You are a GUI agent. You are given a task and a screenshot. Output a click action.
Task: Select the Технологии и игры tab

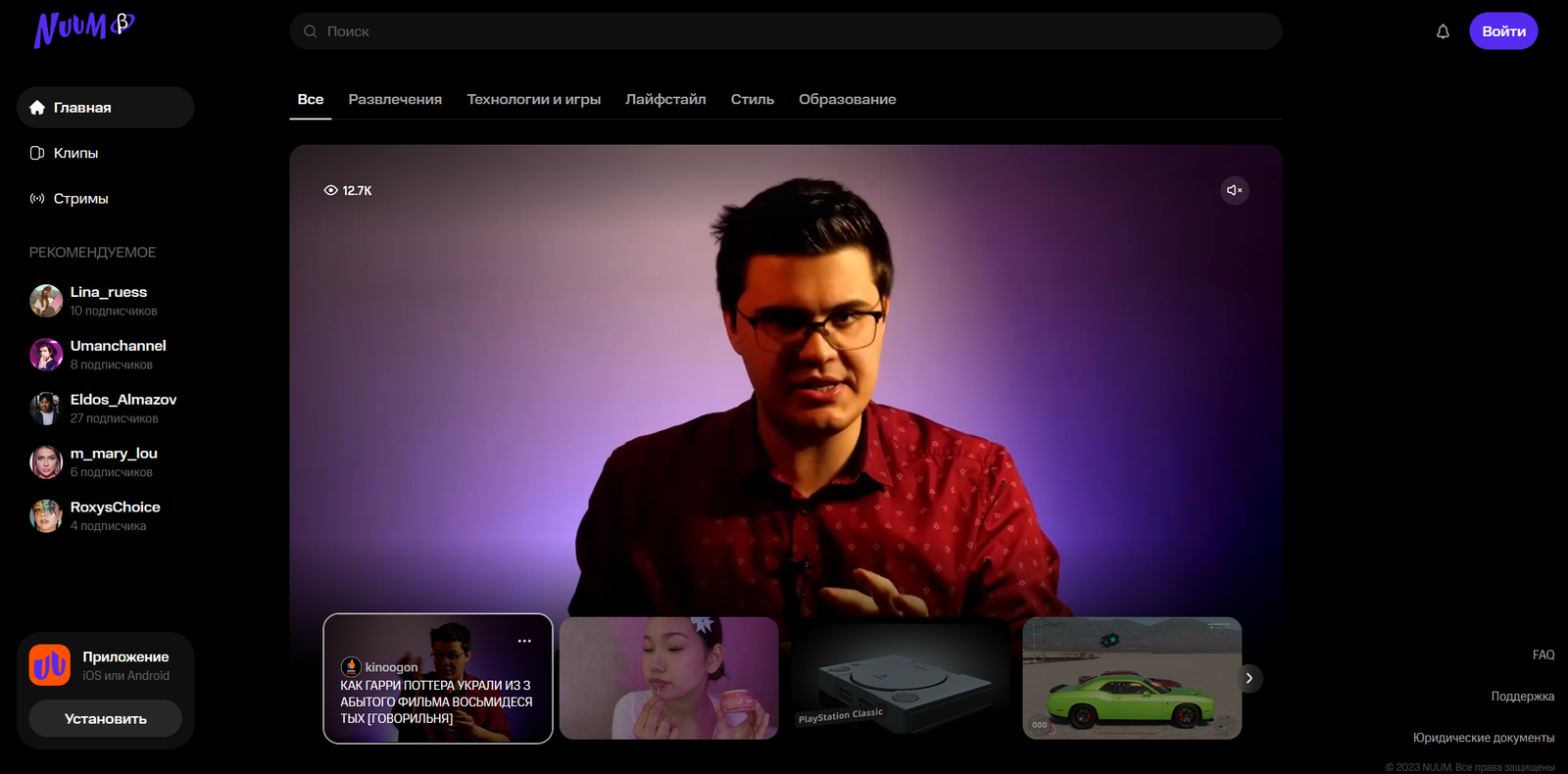coord(533,99)
